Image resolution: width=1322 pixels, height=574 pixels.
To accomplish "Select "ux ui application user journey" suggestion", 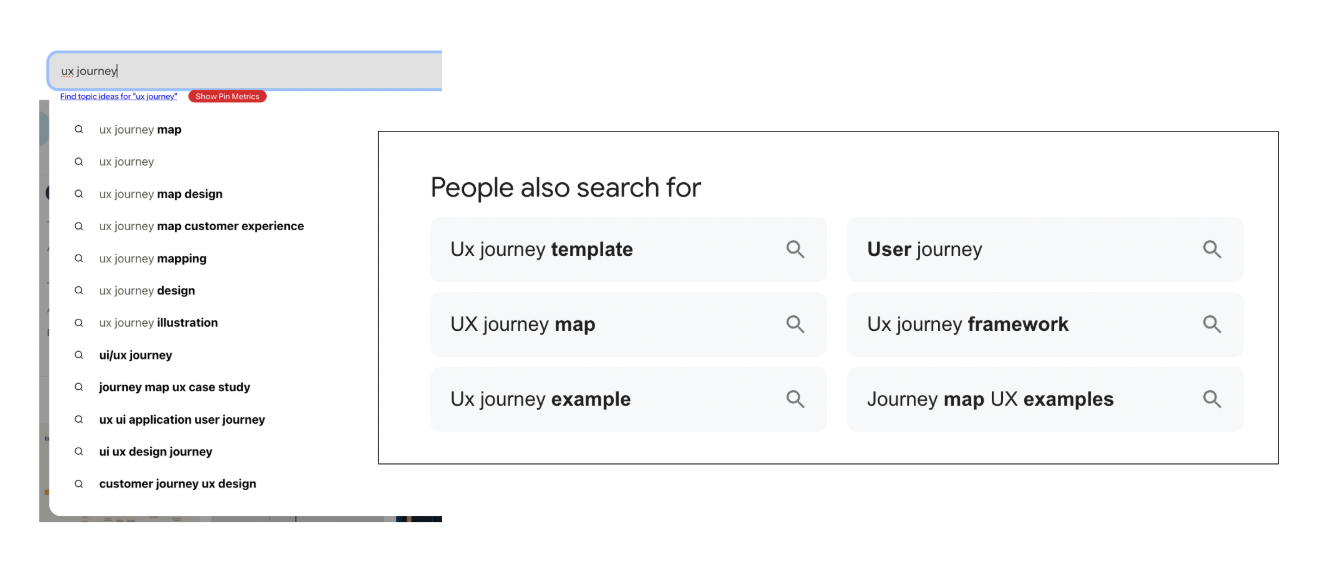I will click(x=182, y=420).
